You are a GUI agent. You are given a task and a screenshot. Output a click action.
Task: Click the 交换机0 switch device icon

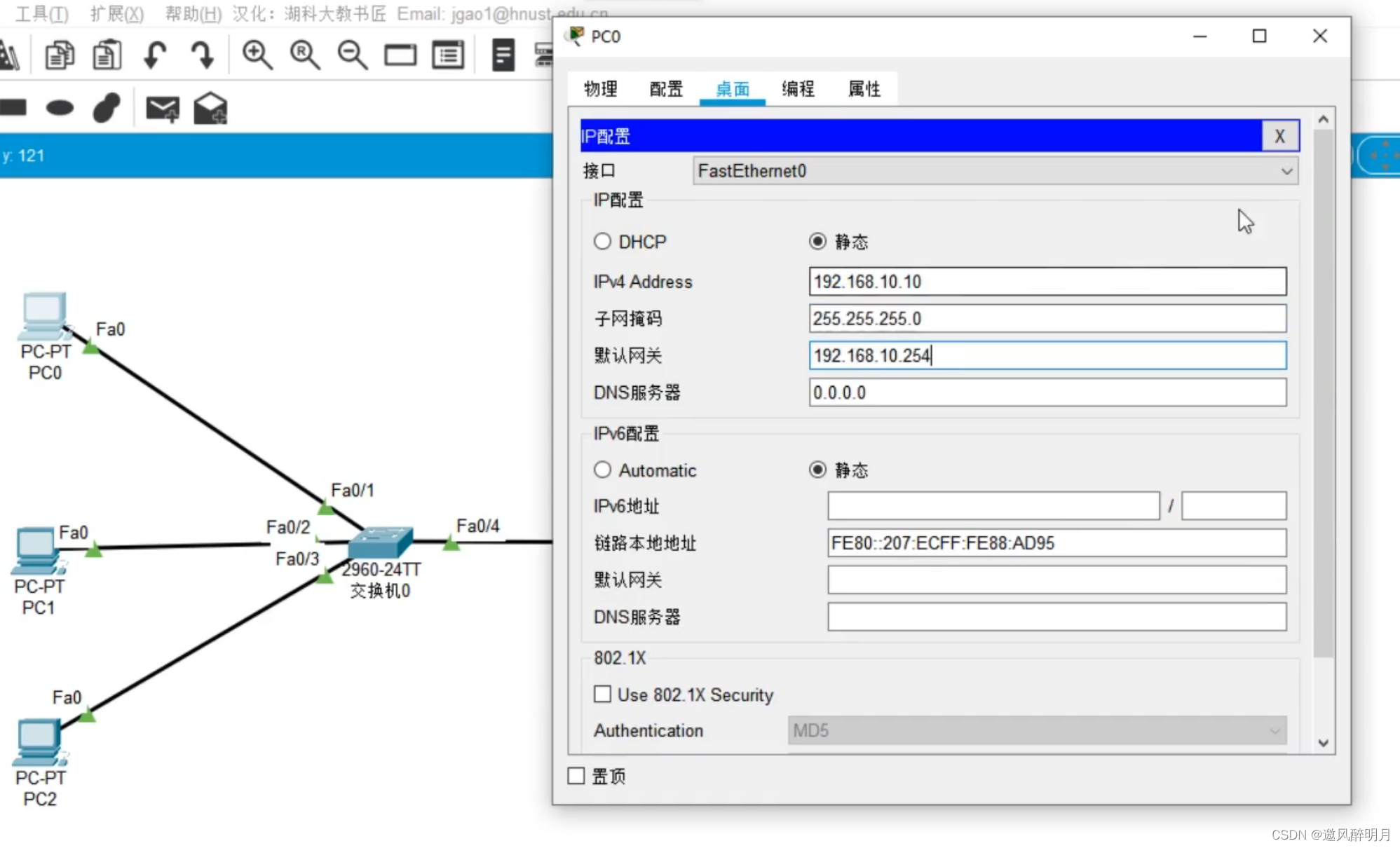[x=379, y=543]
